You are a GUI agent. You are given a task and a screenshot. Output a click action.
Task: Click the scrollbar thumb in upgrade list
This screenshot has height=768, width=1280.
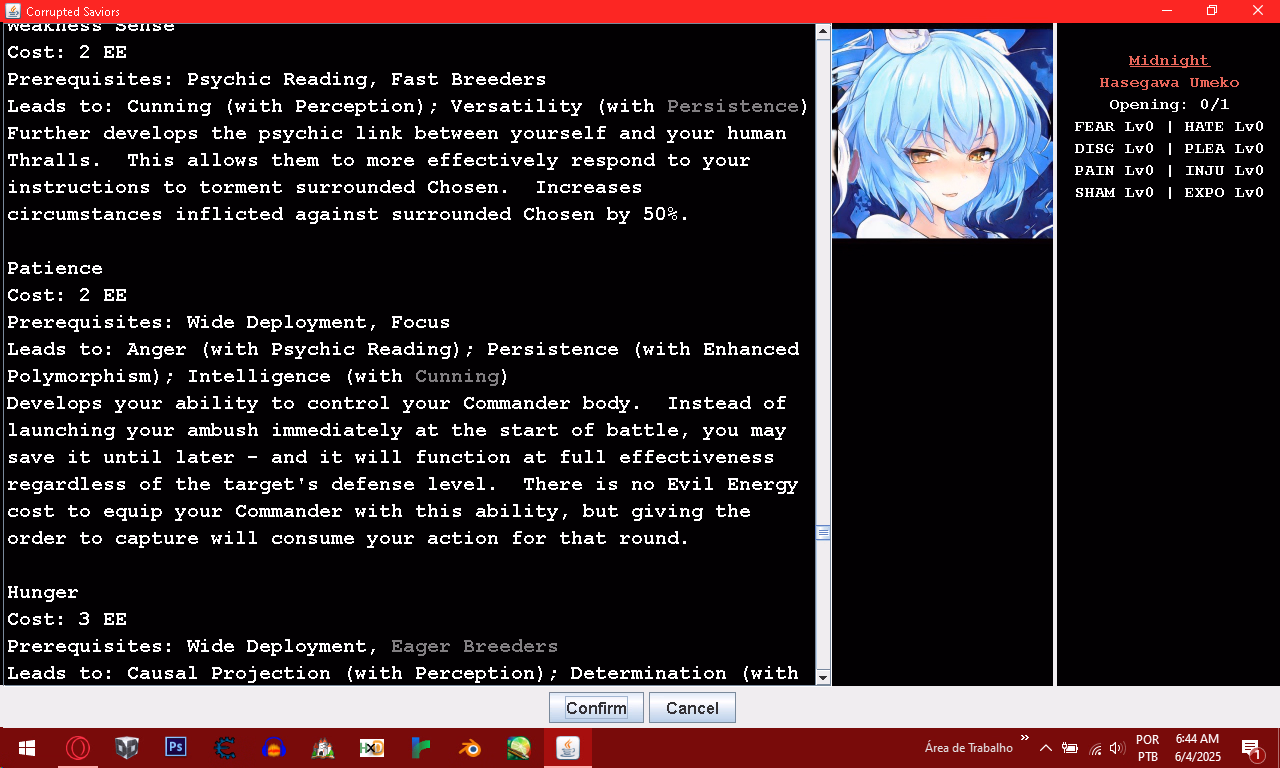[x=823, y=533]
